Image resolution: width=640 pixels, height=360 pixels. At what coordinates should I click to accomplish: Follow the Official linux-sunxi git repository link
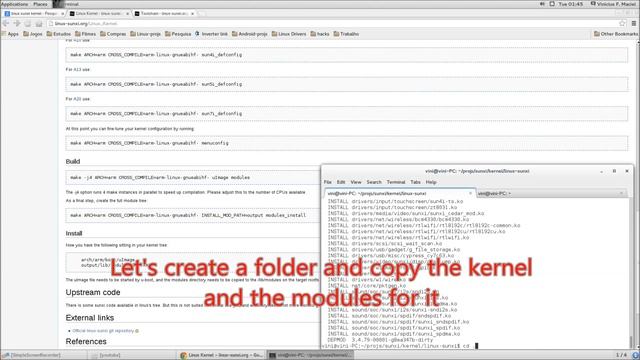[103, 331]
